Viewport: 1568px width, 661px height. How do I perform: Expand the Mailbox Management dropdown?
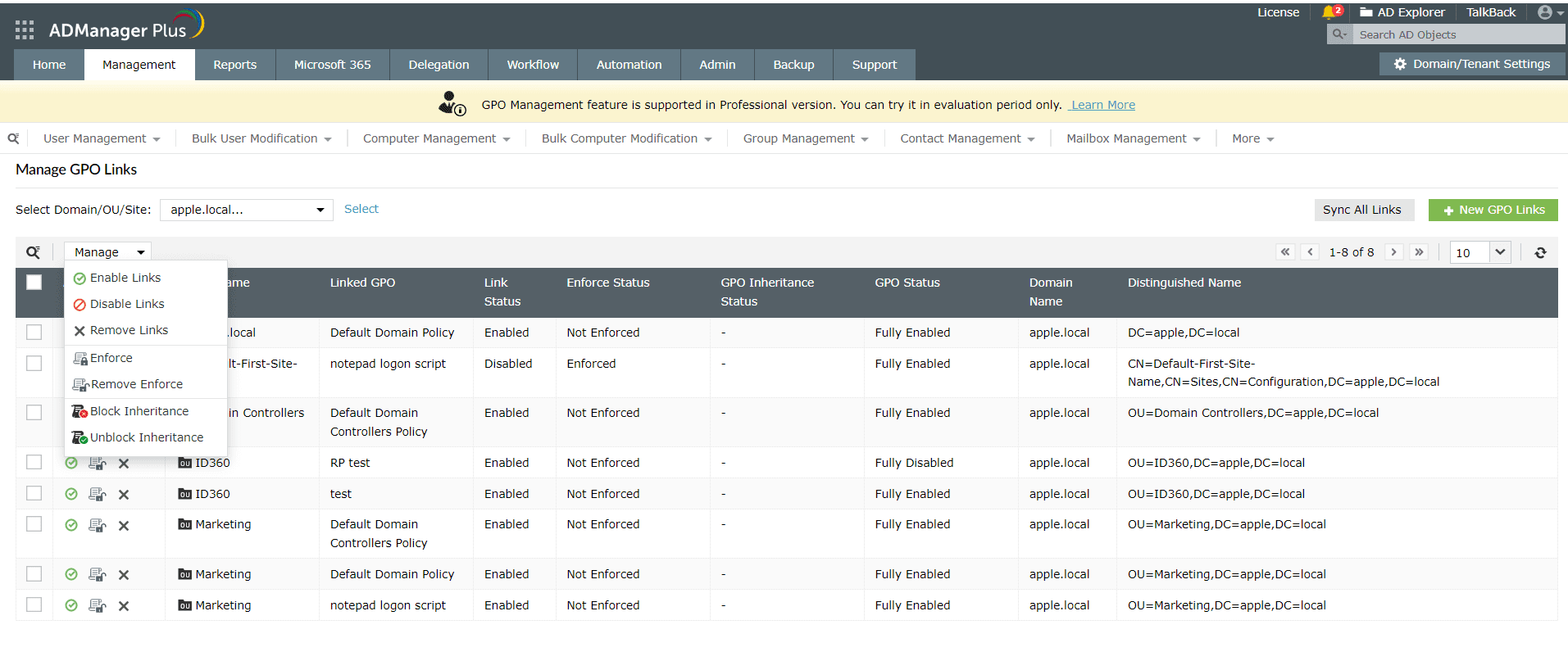pos(1134,138)
